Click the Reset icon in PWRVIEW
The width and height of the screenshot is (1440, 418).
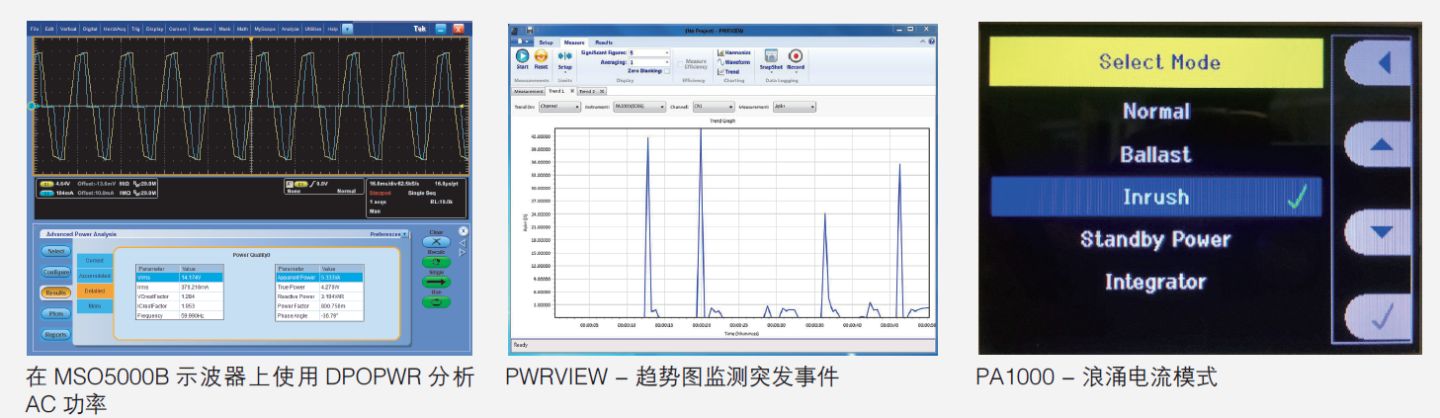tap(541, 57)
